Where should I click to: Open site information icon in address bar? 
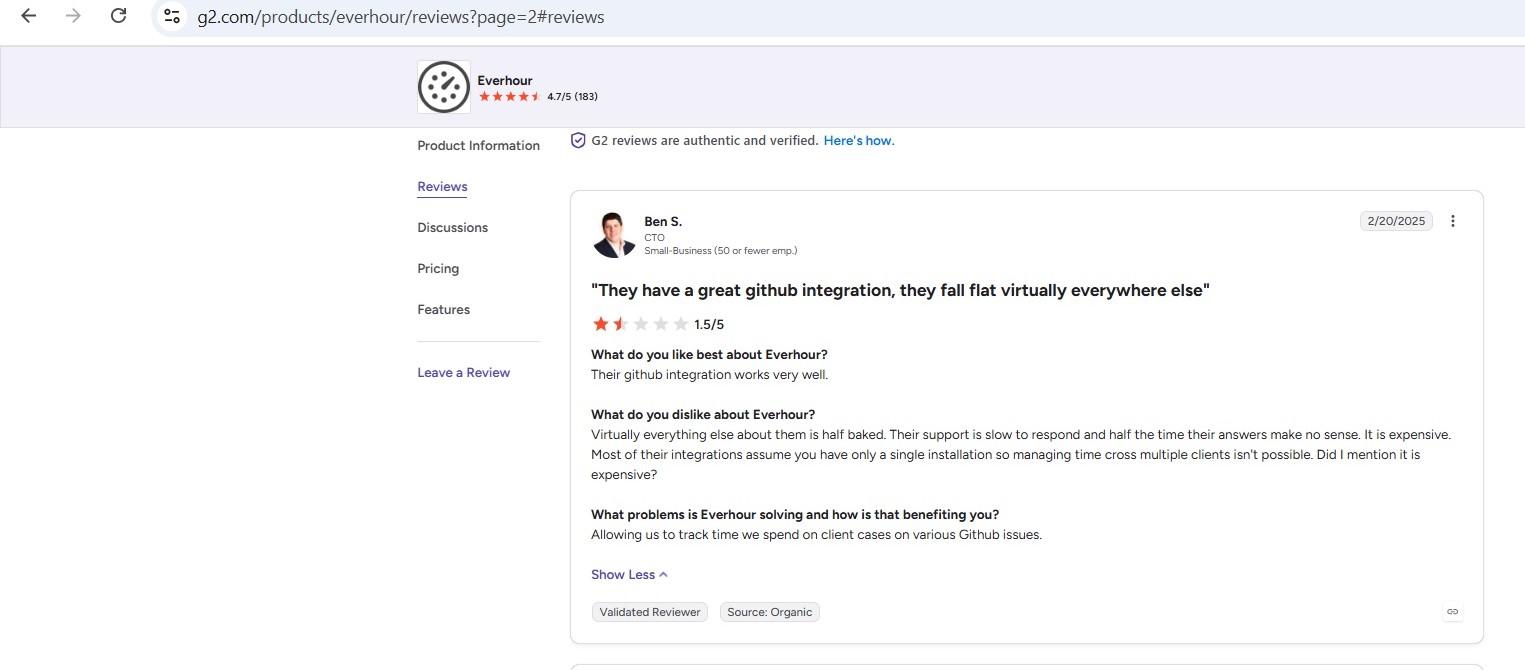point(172,16)
